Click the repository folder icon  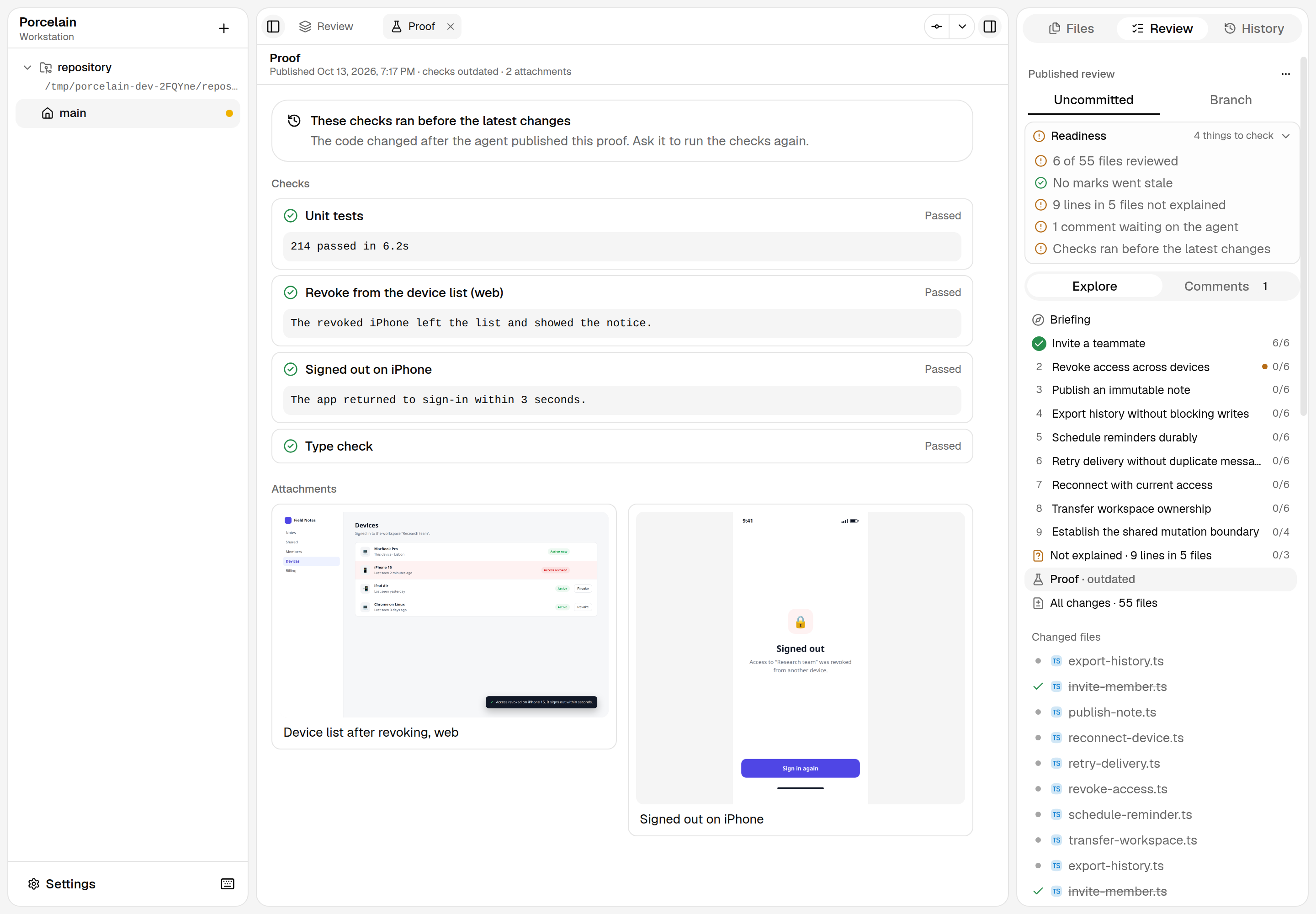pyautogui.click(x=46, y=68)
